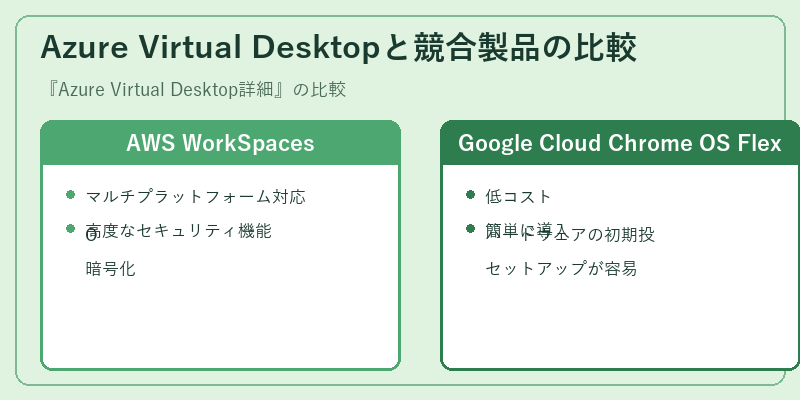Click the text 'マルチプラットフォーム対応'
Screen dimensions: 800x400
[x=196, y=196]
